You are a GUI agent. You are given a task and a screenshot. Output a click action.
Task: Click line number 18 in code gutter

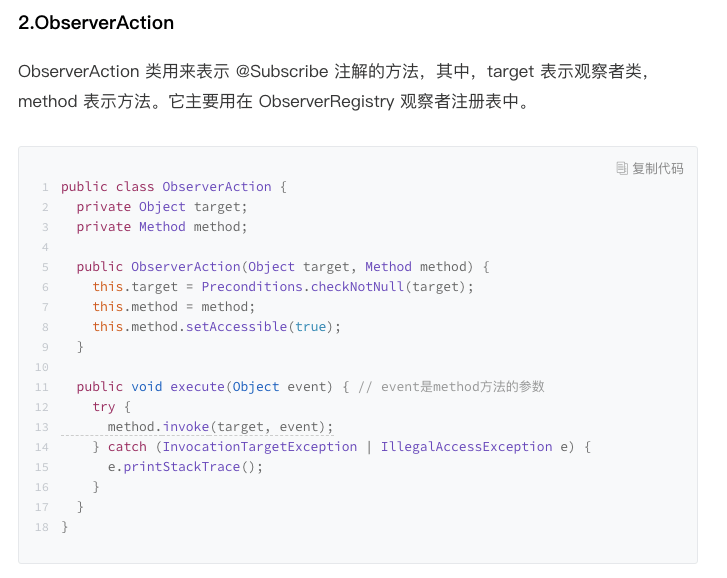[x=42, y=527]
